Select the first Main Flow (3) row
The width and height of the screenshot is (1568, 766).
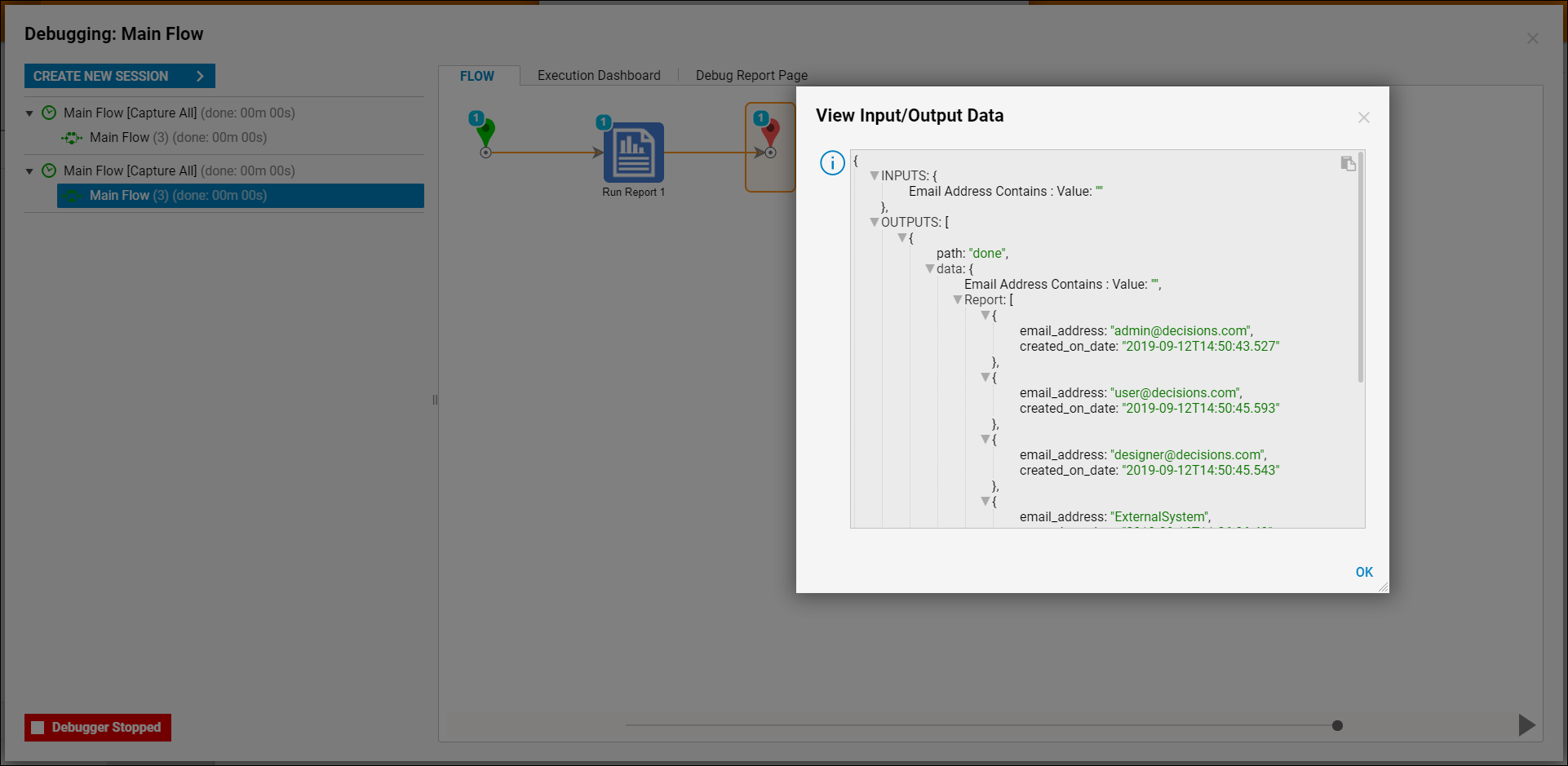point(241,138)
